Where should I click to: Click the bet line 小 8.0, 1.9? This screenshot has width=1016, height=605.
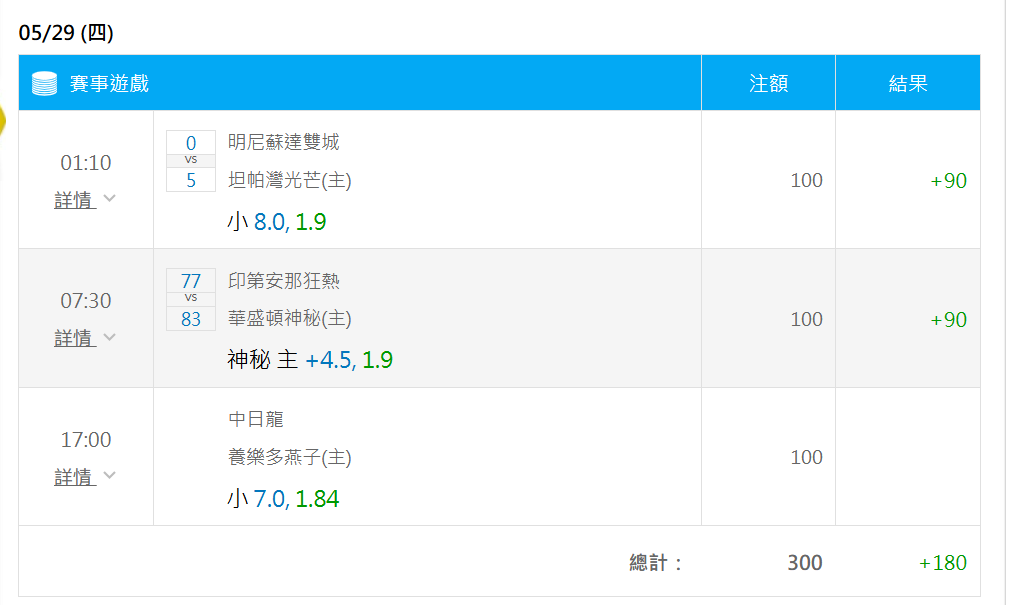pos(277,222)
